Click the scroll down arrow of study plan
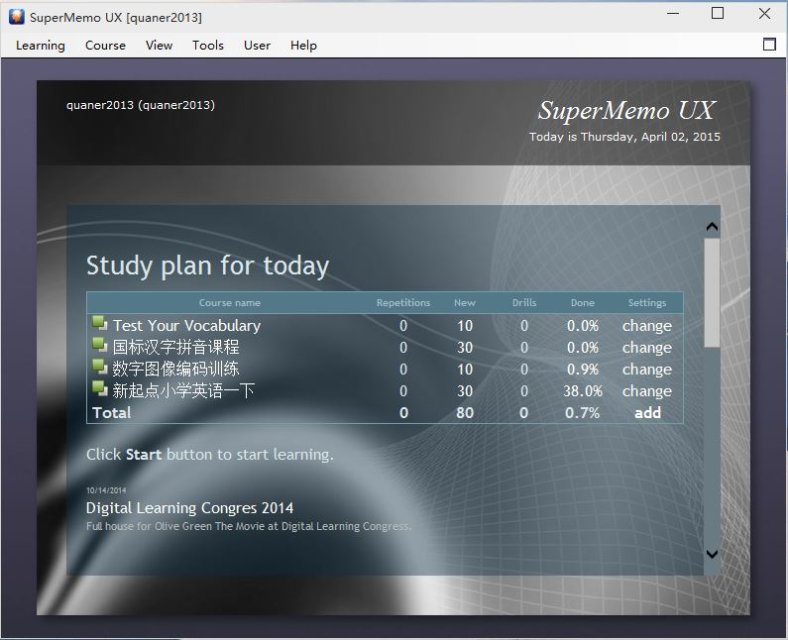Viewport: 788px width, 640px height. [x=712, y=554]
